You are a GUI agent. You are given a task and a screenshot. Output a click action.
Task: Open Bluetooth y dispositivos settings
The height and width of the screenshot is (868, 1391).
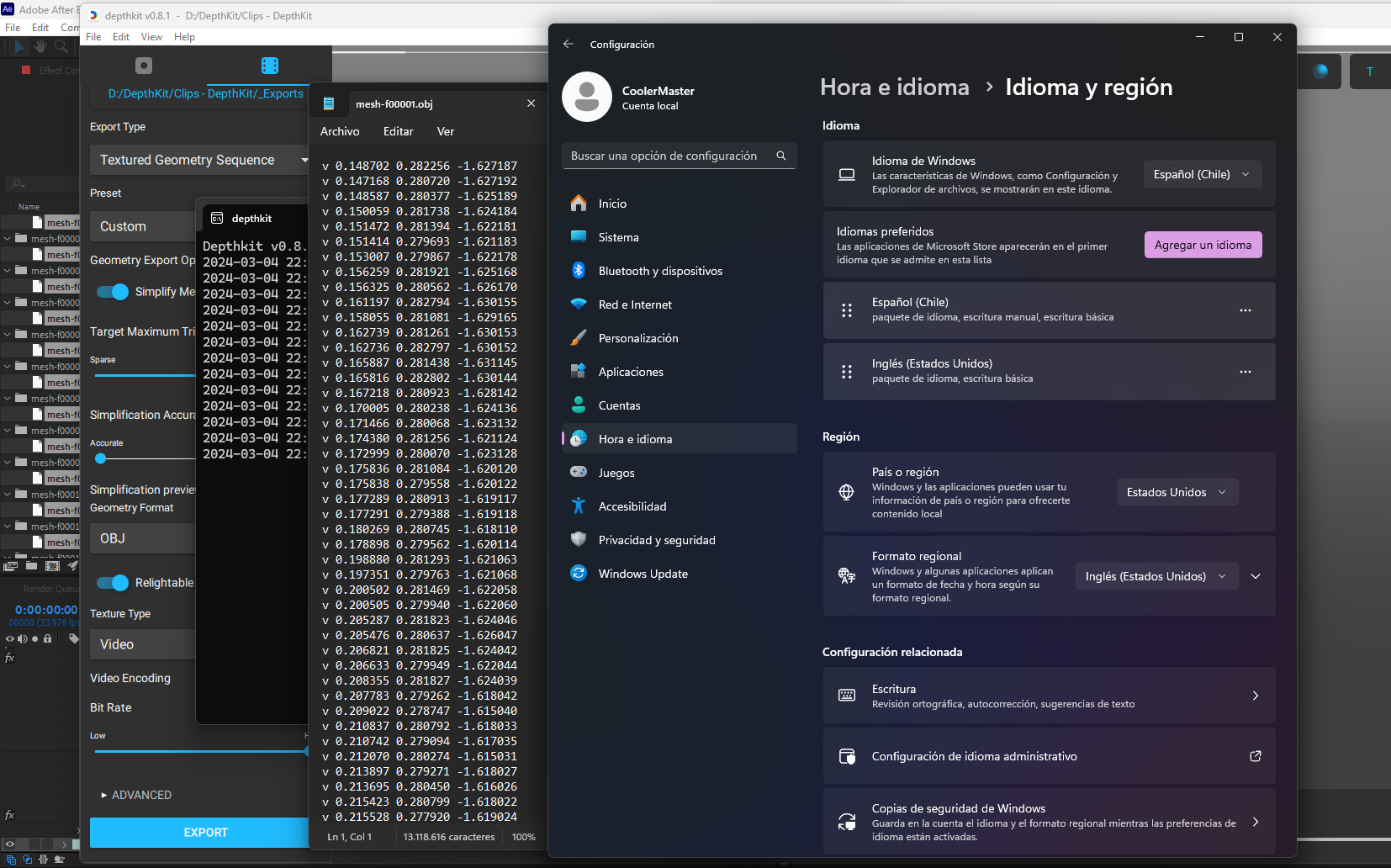click(x=660, y=271)
